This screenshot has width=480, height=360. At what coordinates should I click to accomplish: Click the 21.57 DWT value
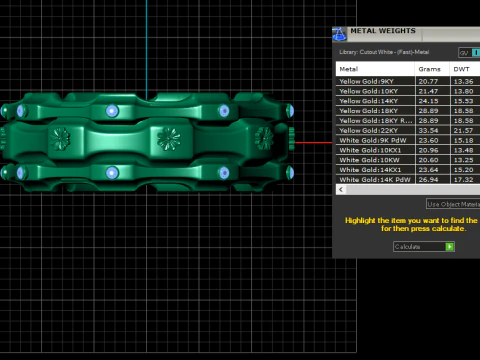(x=464, y=130)
